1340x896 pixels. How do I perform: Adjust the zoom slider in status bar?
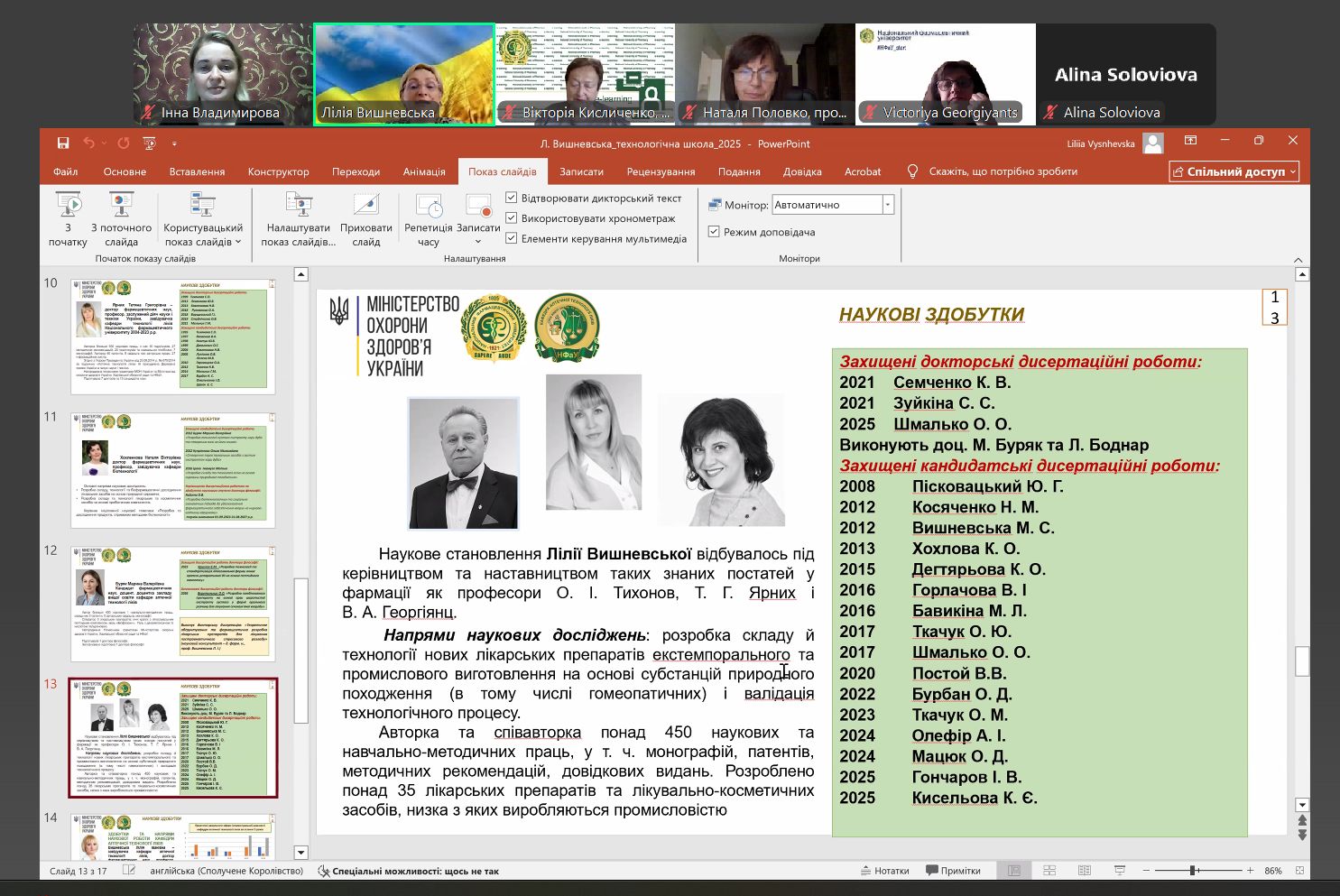point(1193,871)
